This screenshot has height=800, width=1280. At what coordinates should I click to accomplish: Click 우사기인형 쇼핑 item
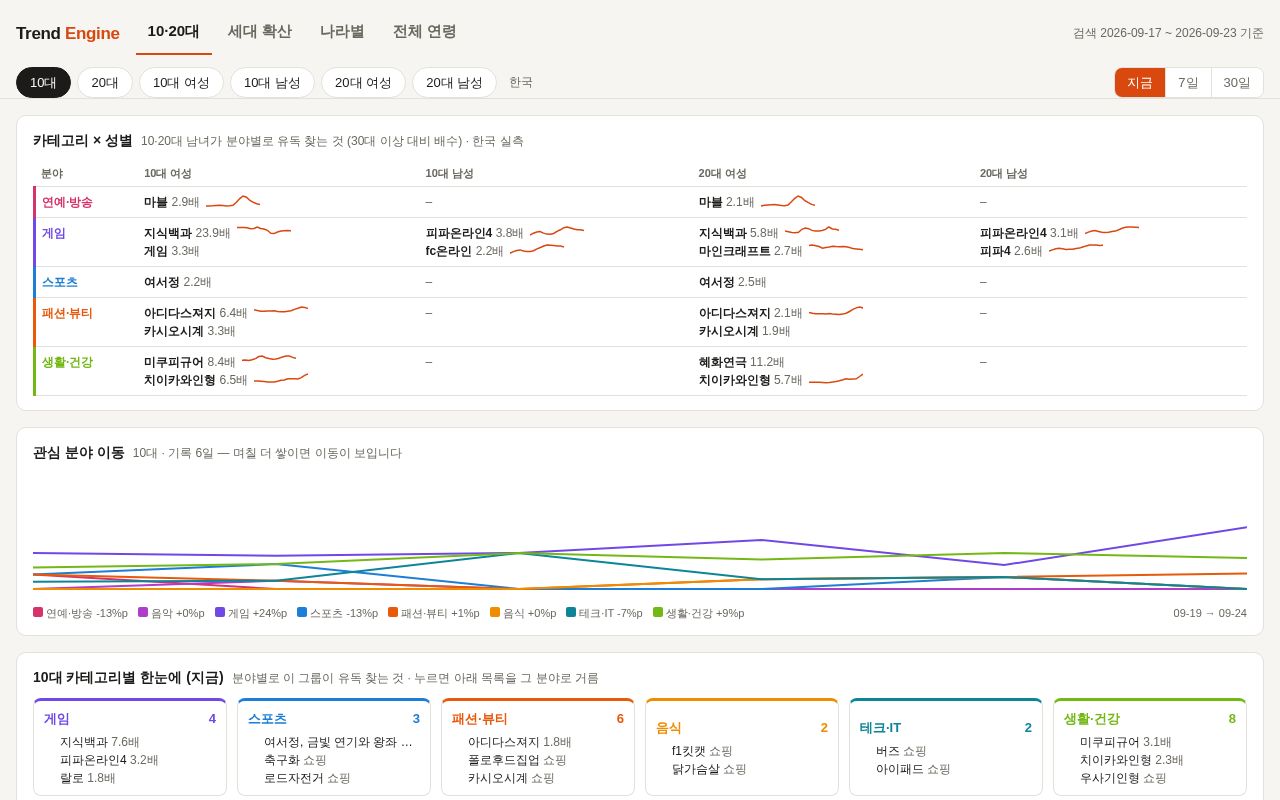coord(1123,778)
